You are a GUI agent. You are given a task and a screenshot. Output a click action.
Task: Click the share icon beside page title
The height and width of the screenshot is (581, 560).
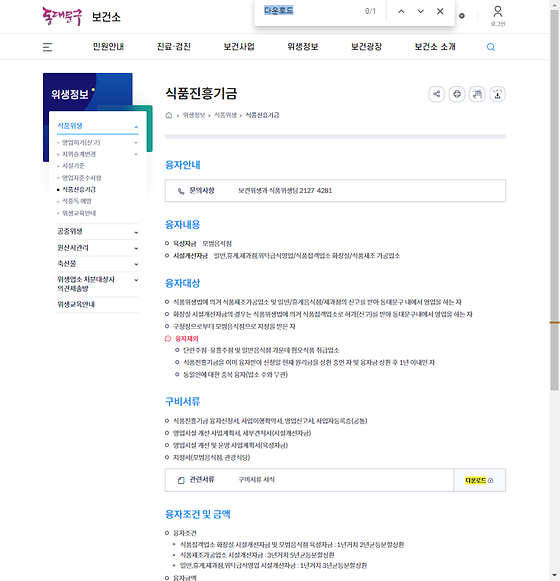tap(437, 94)
